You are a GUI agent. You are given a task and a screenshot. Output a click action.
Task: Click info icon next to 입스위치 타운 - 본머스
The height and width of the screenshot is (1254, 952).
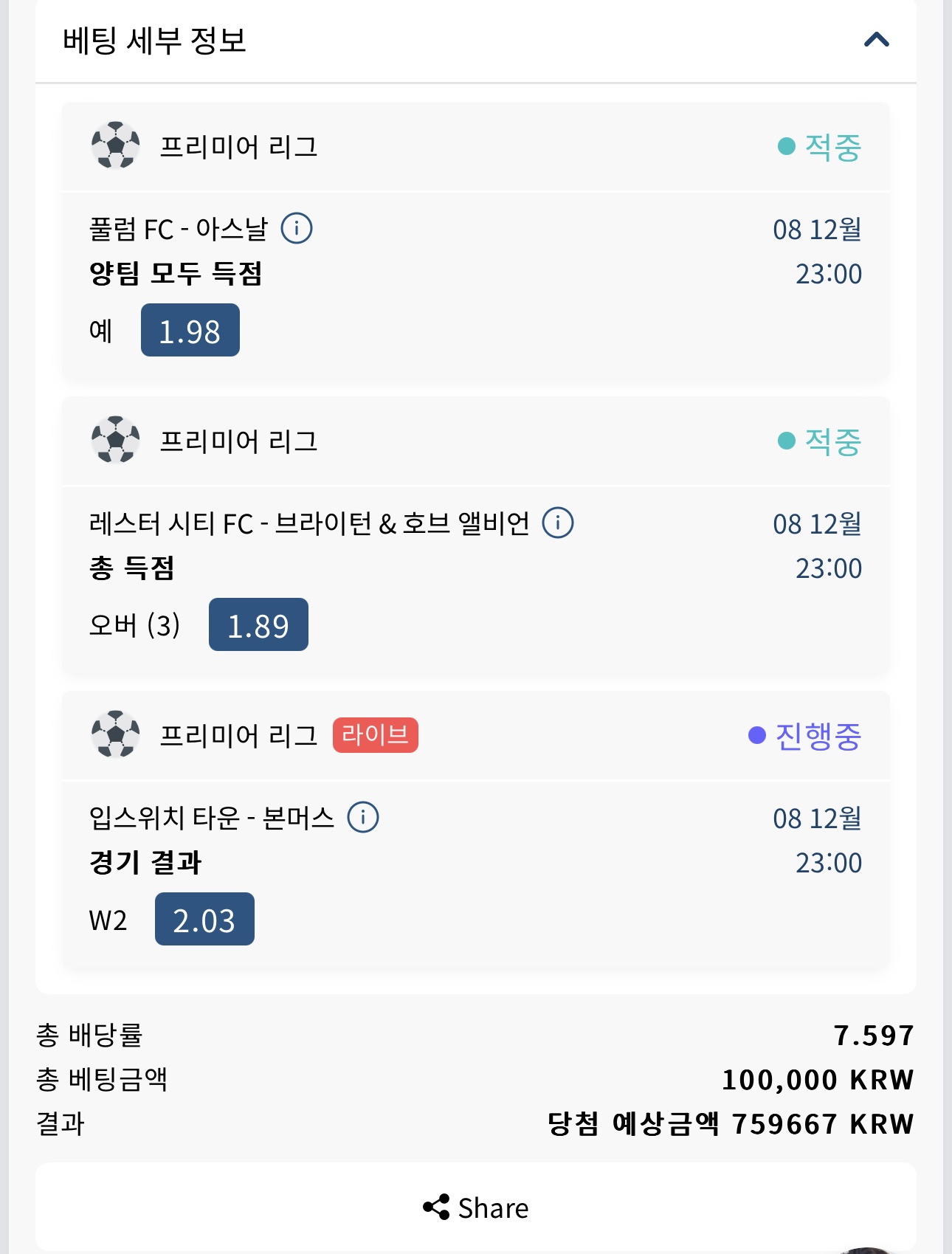pos(363,817)
